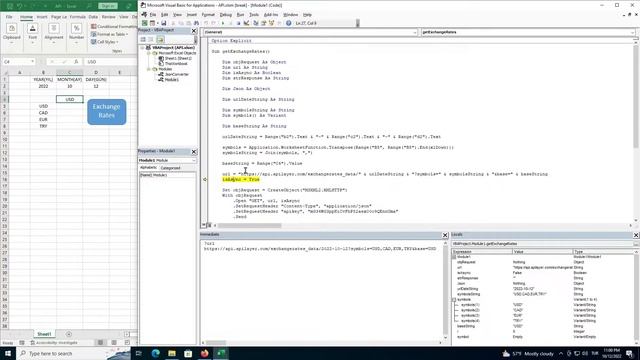The width and height of the screenshot is (640, 360).
Task: Open the Format as Table dropdown
Action: pos(109,34)
